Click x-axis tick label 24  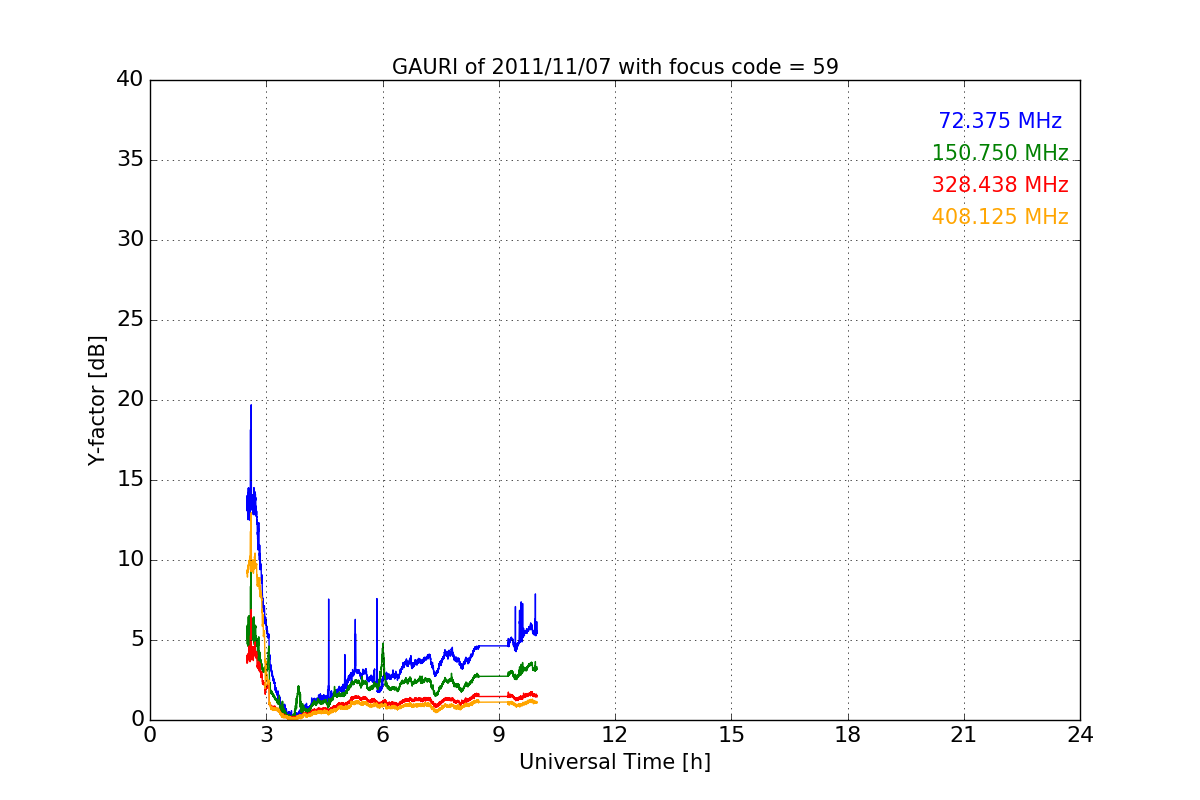[x=1080, y=734]
